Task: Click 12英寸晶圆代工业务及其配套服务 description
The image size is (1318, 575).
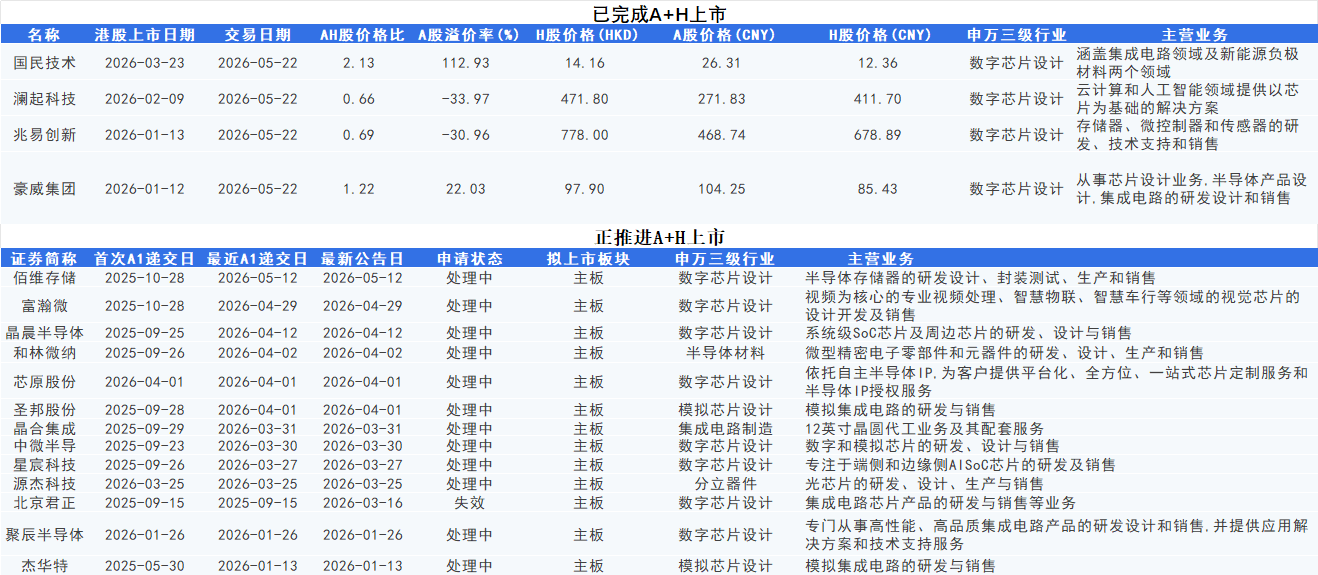Action: coord(925,428)
